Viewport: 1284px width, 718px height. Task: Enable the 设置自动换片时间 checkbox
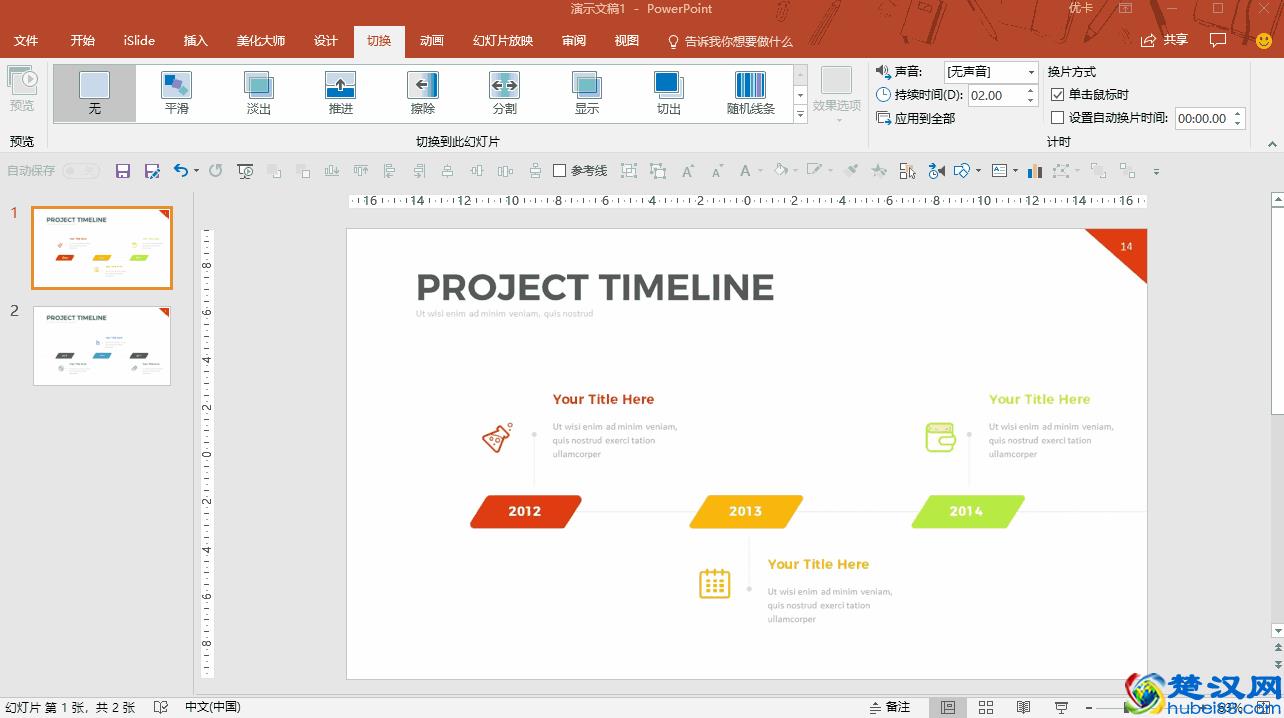(1058, 118)
